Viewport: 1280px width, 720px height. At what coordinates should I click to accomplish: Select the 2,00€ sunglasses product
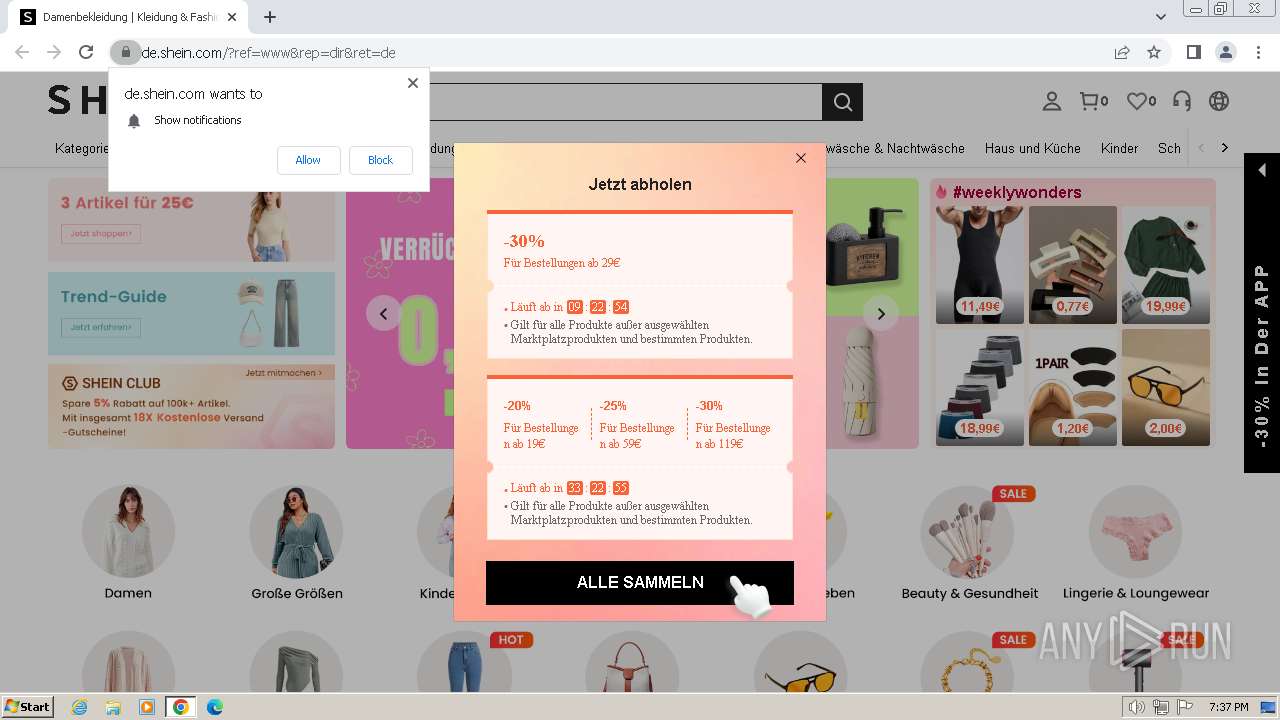(x=1165, y=387)
